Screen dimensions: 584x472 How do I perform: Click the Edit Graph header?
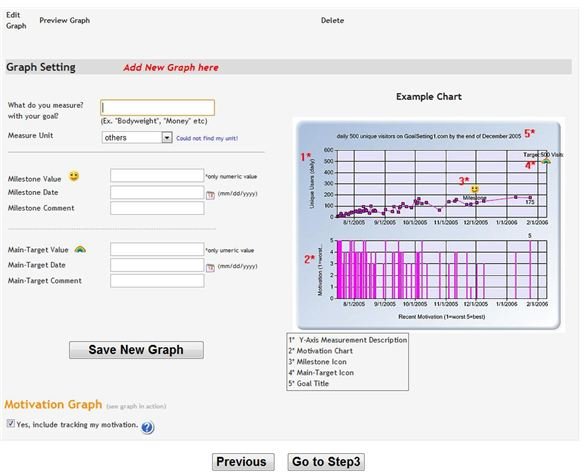[16, 20]
